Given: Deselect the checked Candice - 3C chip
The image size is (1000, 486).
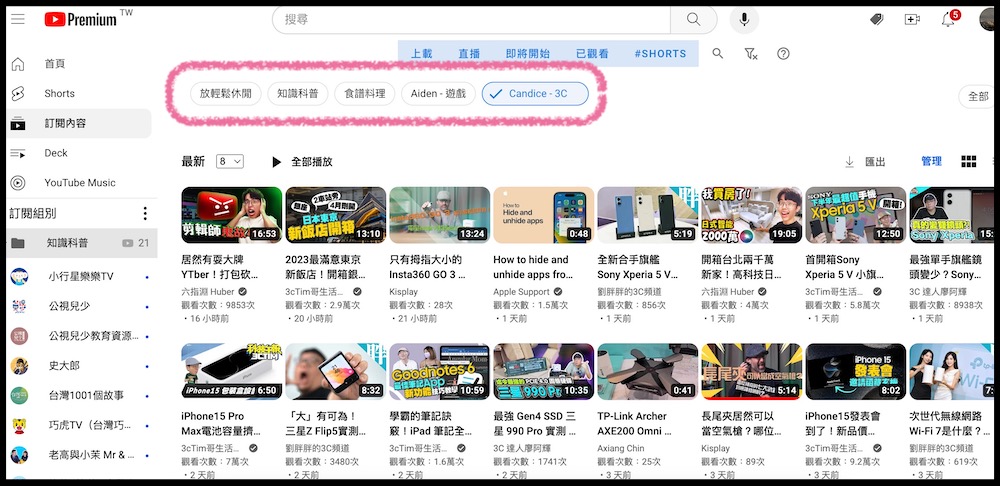Looking at the screenshot, I should 535,94.
